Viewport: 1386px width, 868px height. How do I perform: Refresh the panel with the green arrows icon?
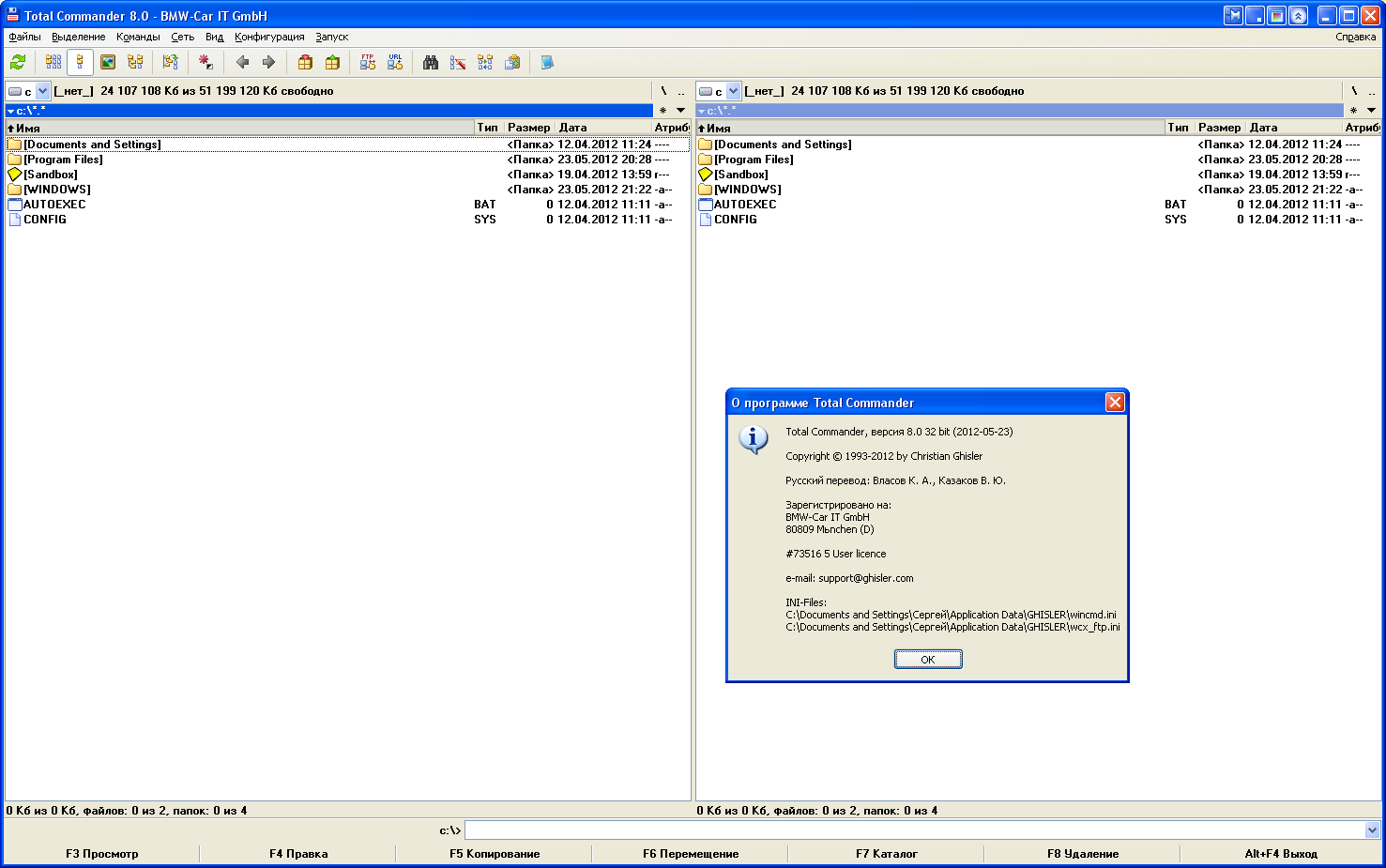pos(18,62)
